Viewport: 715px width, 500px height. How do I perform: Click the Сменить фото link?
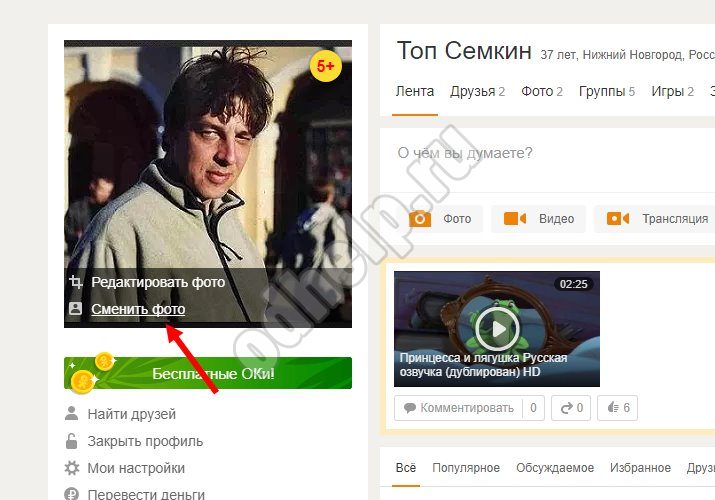point(138,309)
